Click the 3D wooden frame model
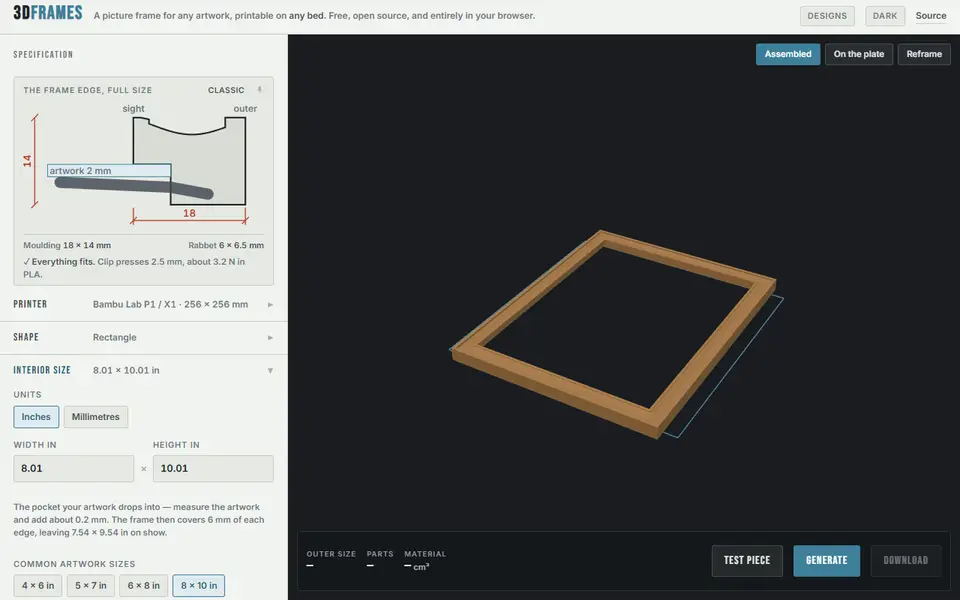This screenshot has width=960, height=600. tap(614, 334)
